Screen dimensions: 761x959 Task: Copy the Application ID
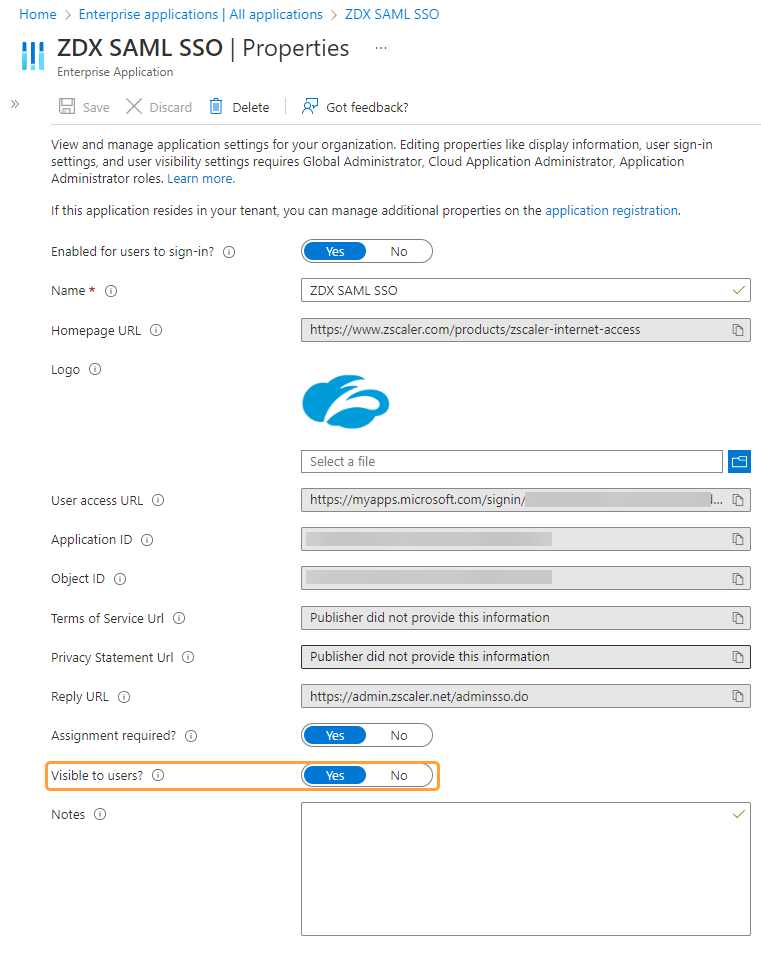738,539
